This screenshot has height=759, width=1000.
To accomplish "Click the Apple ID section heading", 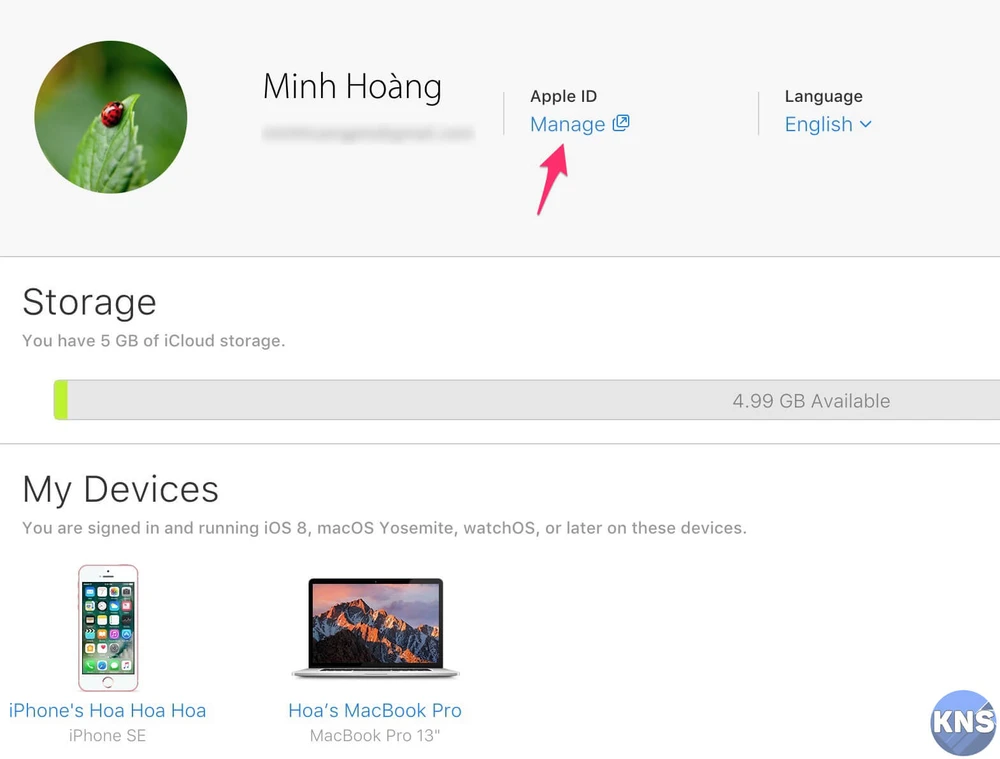I will (x=563, y=96).
